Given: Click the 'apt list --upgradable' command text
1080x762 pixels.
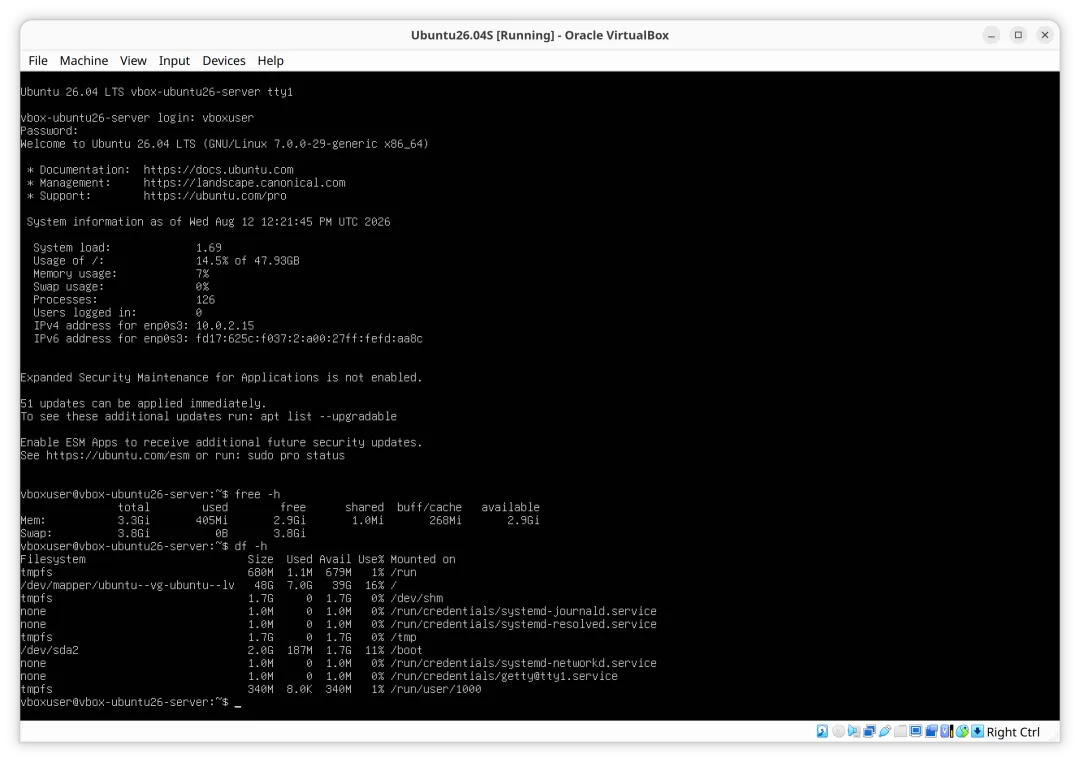Looking at the screenshot, I should click(x=329, y=416).
